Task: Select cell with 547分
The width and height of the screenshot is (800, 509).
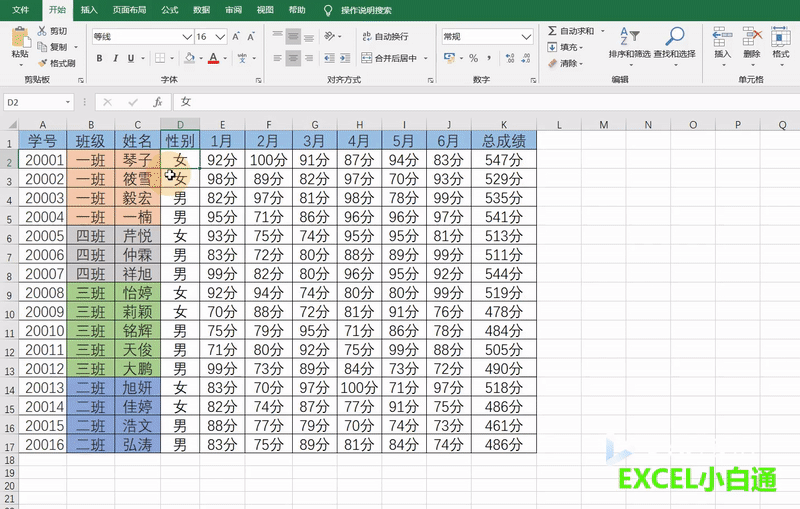Action: coord(504,160)
